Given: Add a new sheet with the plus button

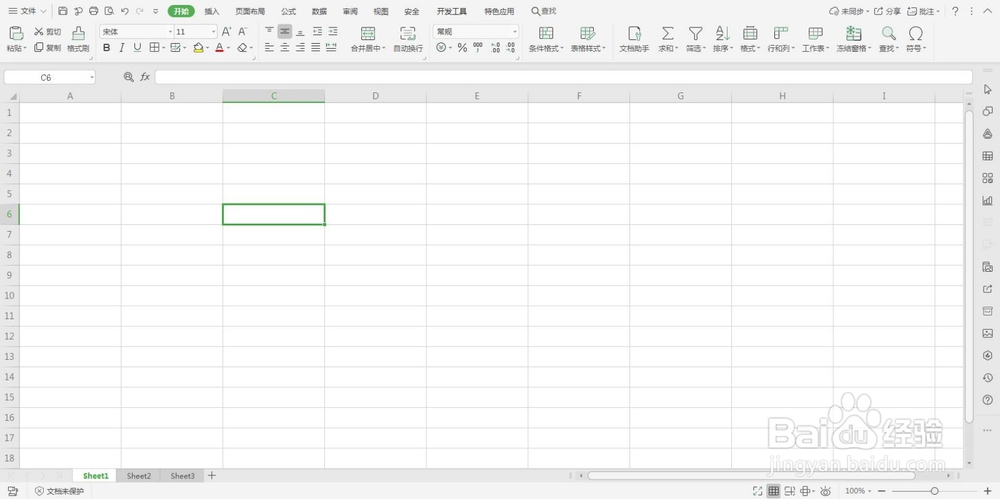Looking at the screenshot, I should [212, 475].
